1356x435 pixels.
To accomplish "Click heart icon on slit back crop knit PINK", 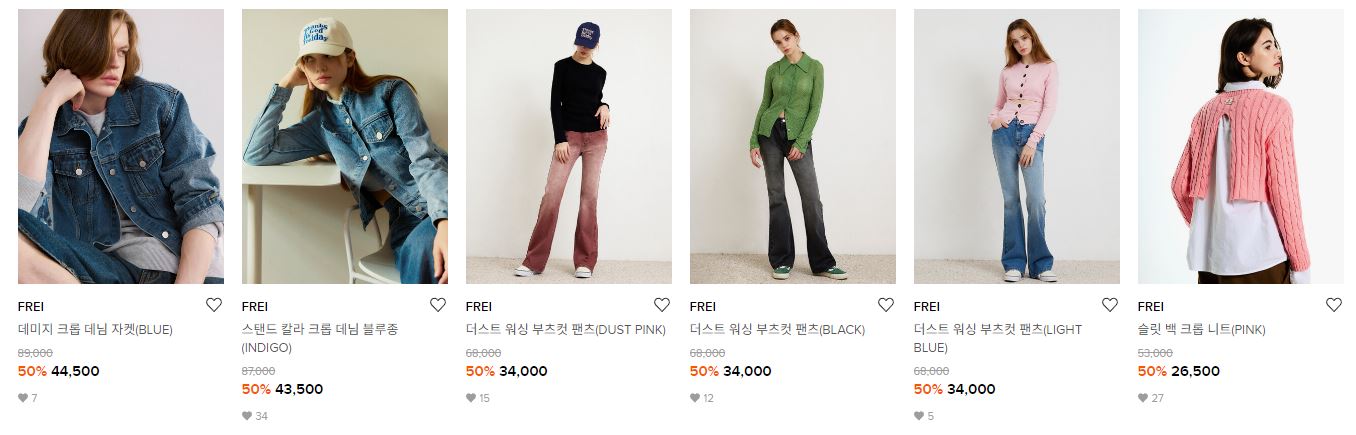I will point(1333,305).
